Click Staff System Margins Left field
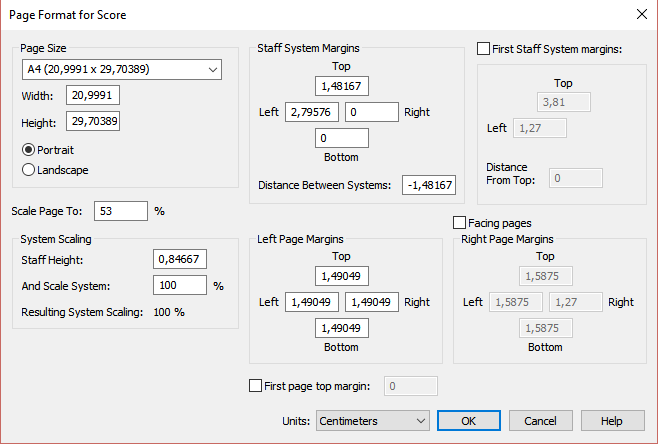This screenshot has height=446, width=658. tap(313, 112)
